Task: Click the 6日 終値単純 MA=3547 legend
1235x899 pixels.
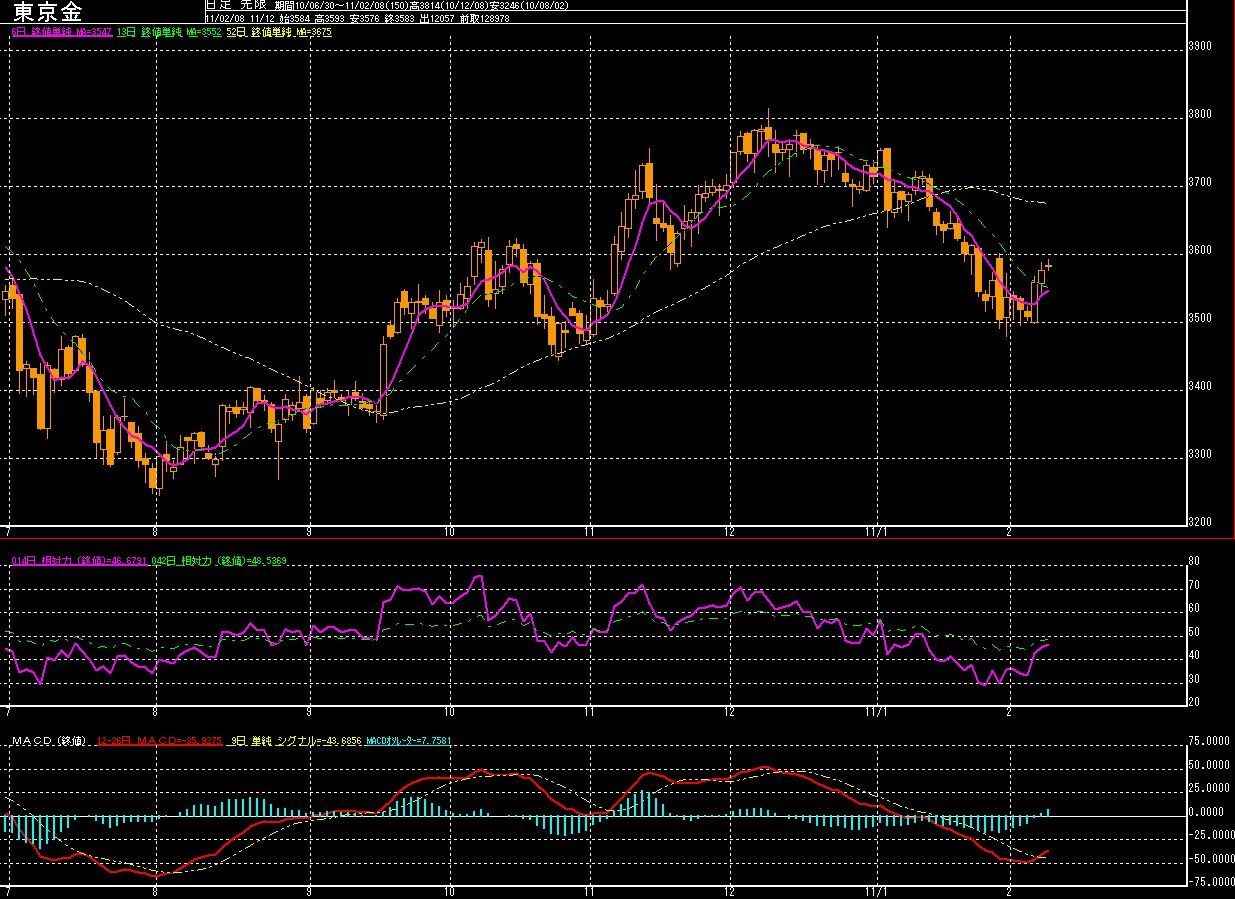Action: click(x=61, y=32)
